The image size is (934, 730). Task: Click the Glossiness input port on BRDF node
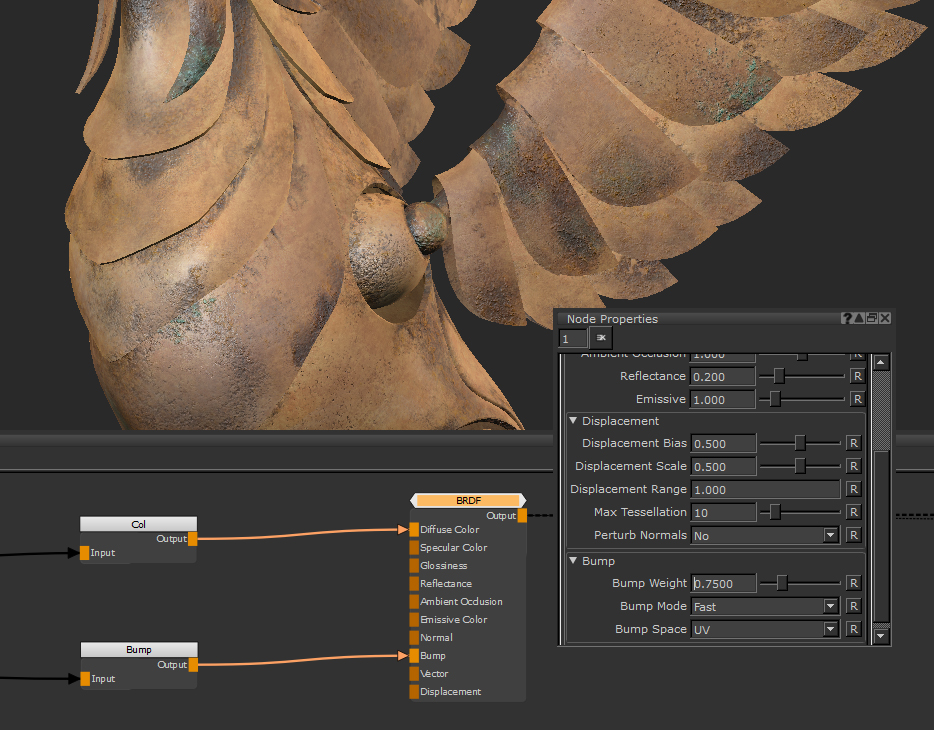click(414, 566)
